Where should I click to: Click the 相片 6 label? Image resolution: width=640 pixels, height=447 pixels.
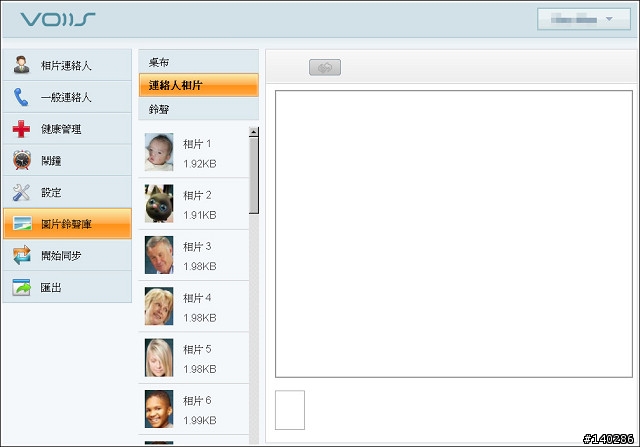point(197,400)
